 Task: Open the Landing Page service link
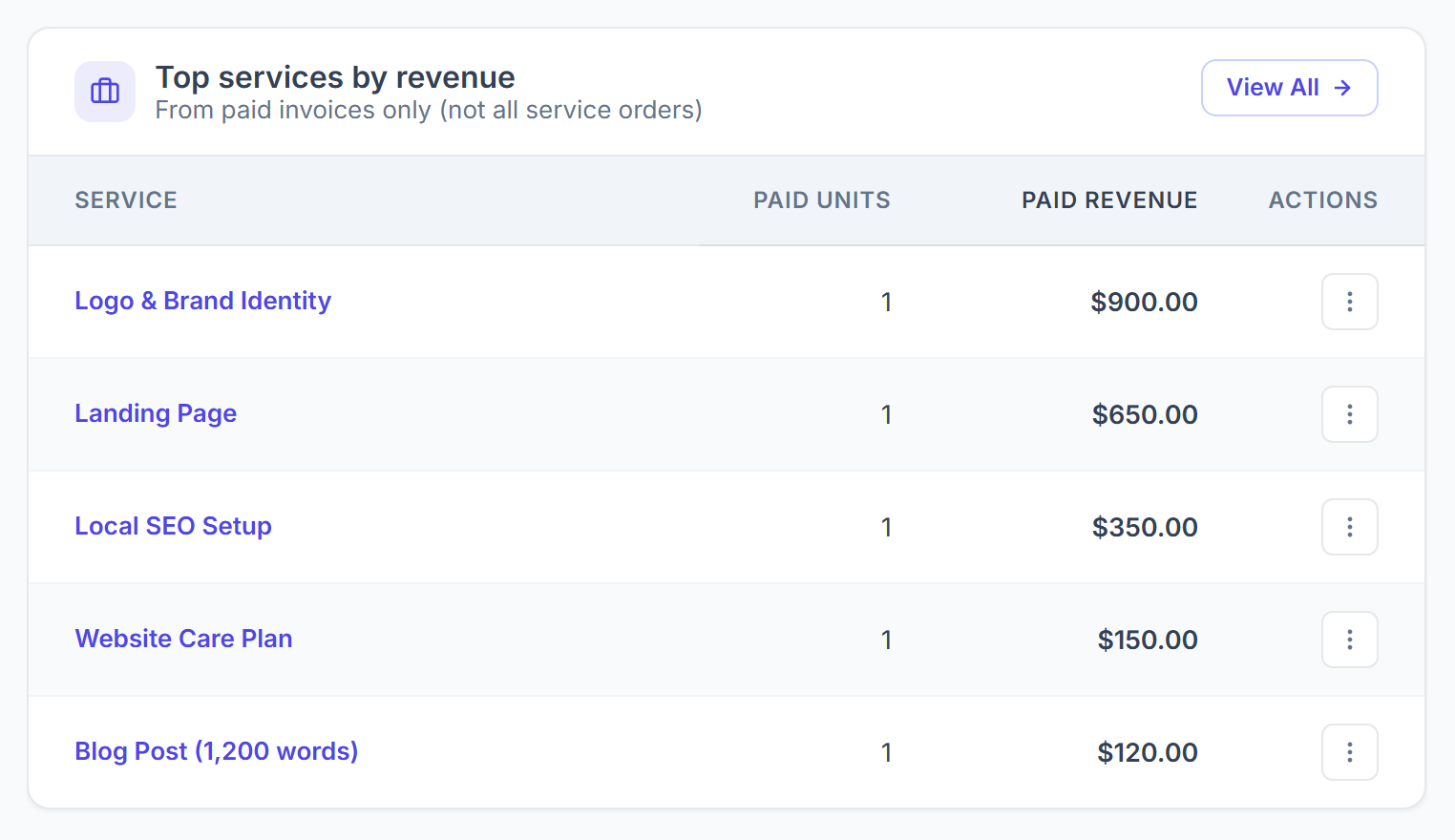coord(156,413)
